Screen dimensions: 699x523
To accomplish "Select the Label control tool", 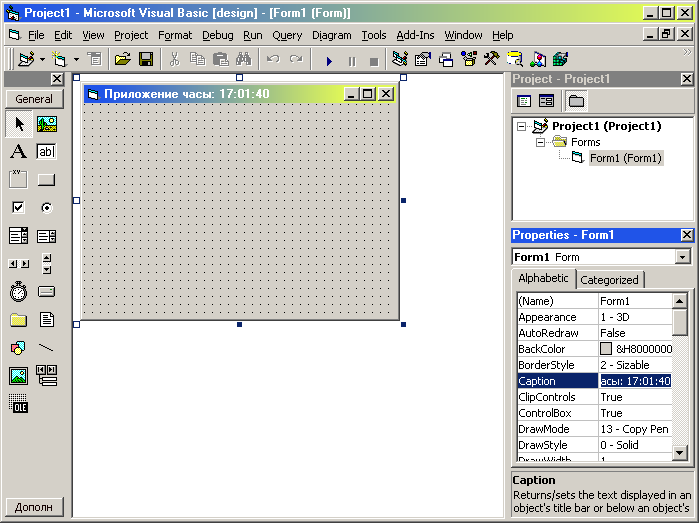I will 19,152.
